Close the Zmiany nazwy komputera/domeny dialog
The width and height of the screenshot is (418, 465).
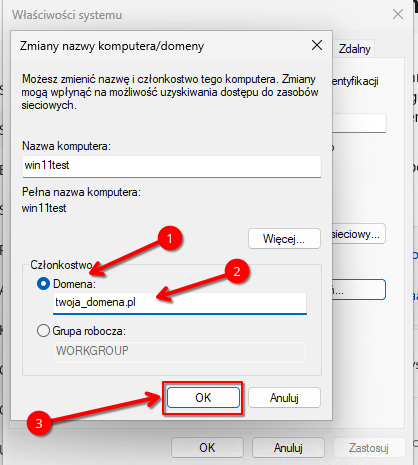[x=317, y=45]
